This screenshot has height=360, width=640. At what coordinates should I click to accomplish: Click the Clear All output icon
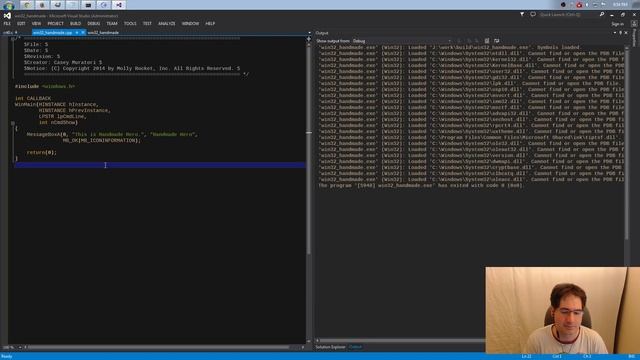click(x=487, y=41)
